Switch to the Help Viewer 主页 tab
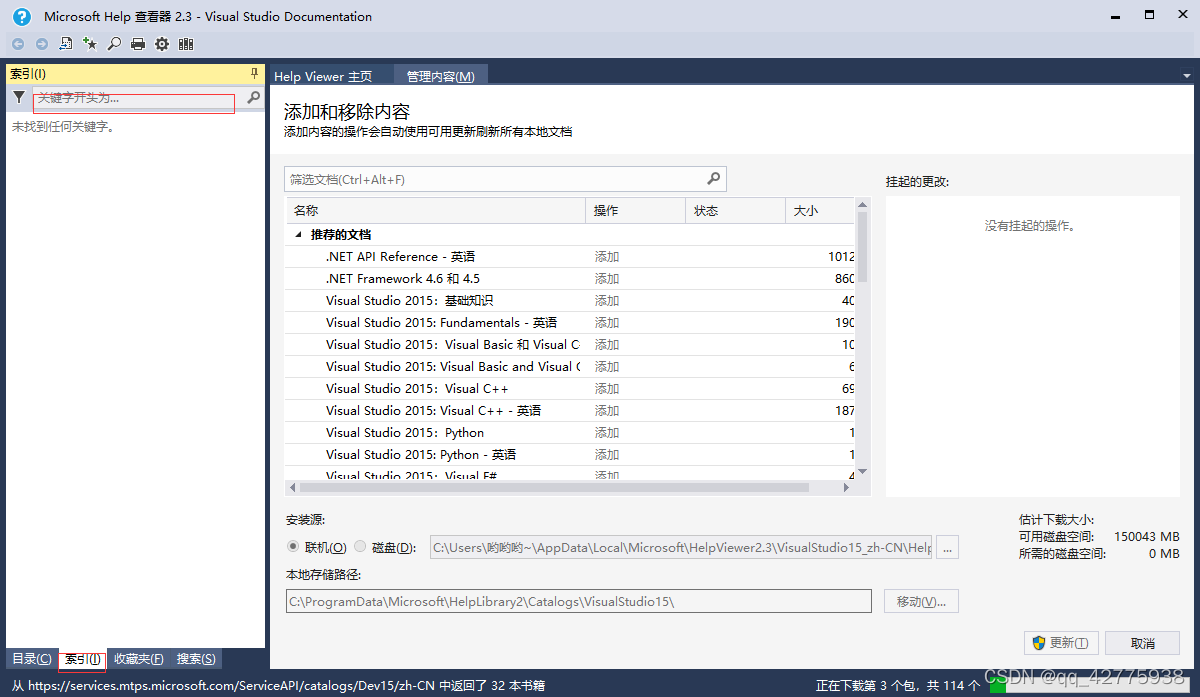 click(323, 76)
